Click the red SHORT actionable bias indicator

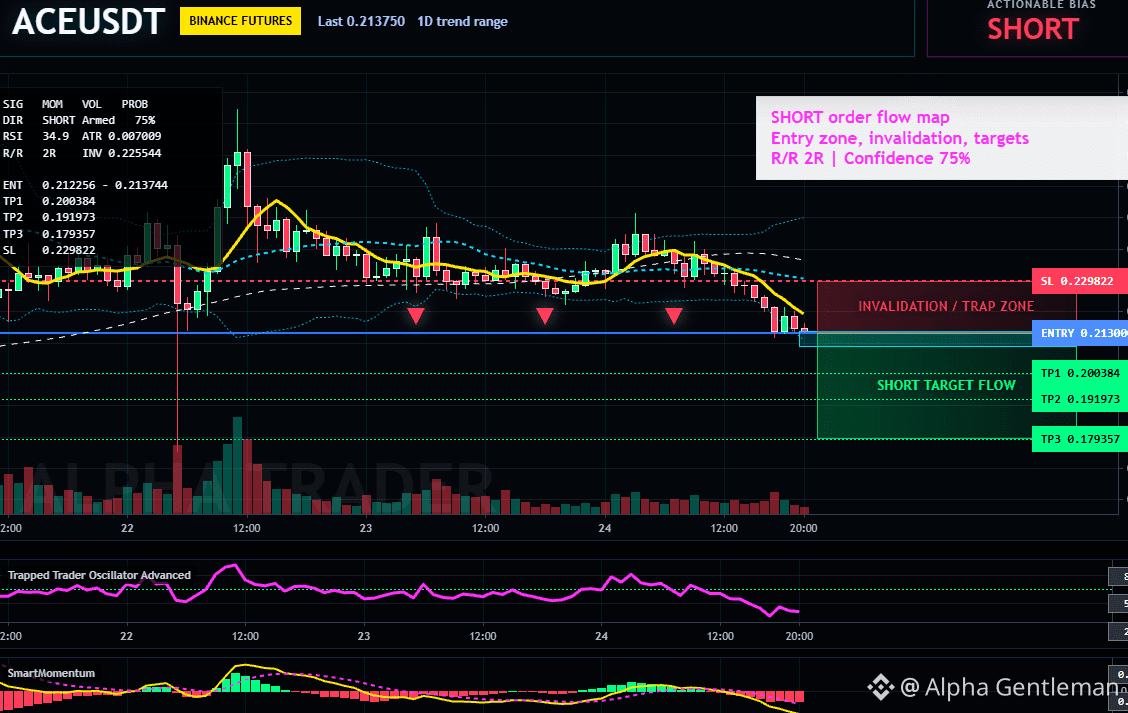tap(1032, 29)
